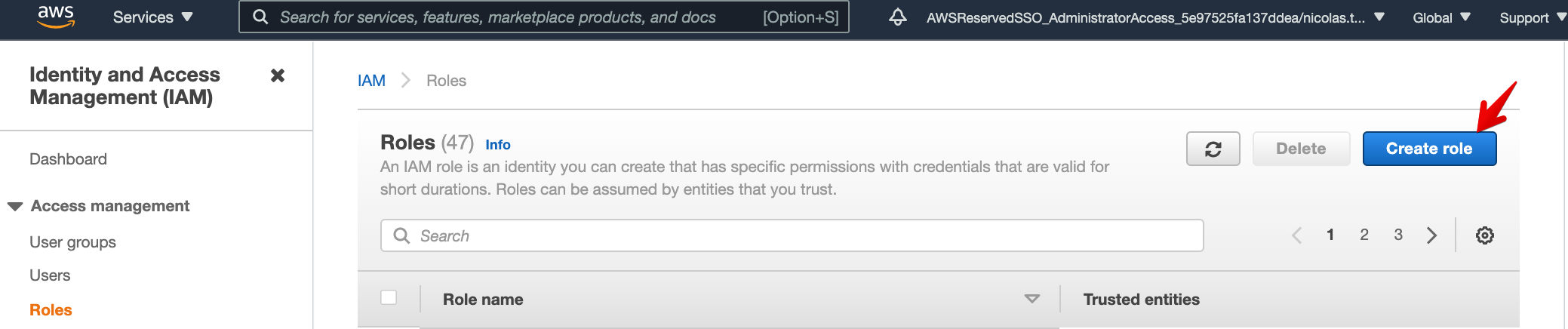
Task: Open the Services dropdown menu
Action: click(x=152, y=17)
